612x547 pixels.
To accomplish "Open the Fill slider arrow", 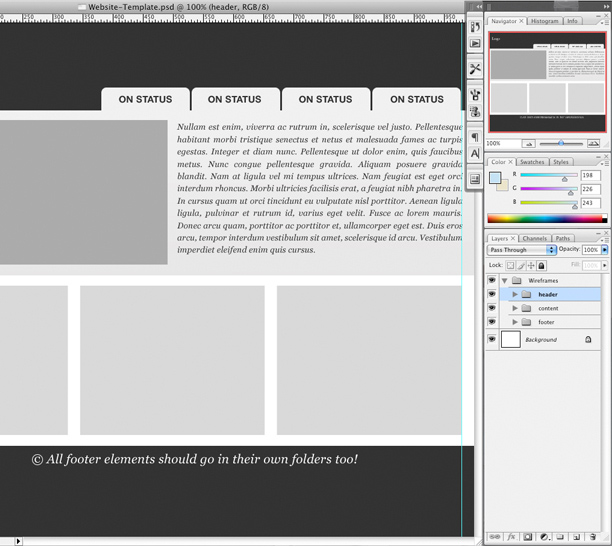I will coord(605,265).
